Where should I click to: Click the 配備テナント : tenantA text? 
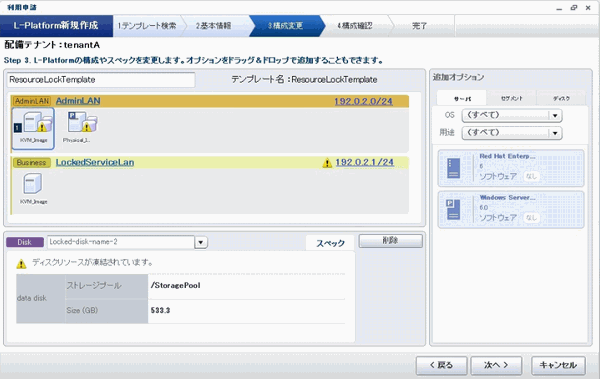click(52, 45)
